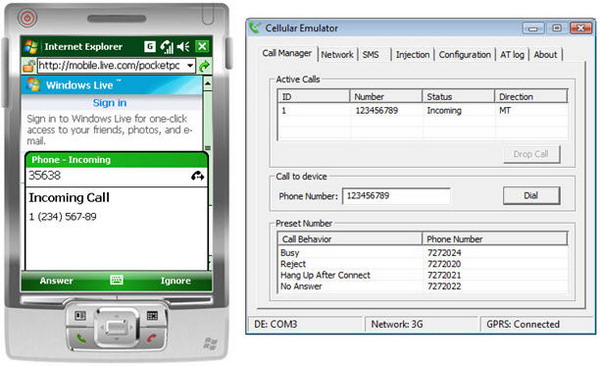
Task: Click the green Go arrow beside address bar
Action: click(205, 66)
